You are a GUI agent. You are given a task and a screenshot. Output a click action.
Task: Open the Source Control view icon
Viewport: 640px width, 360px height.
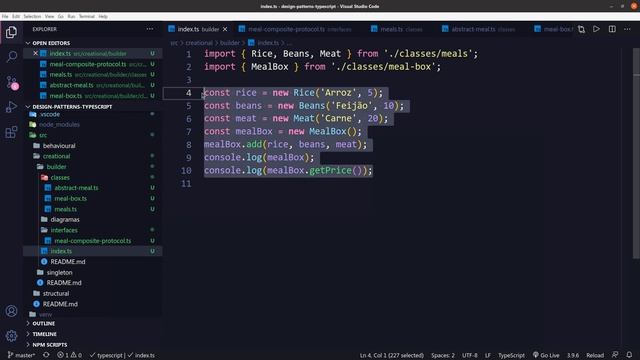[x=11, y=82]
